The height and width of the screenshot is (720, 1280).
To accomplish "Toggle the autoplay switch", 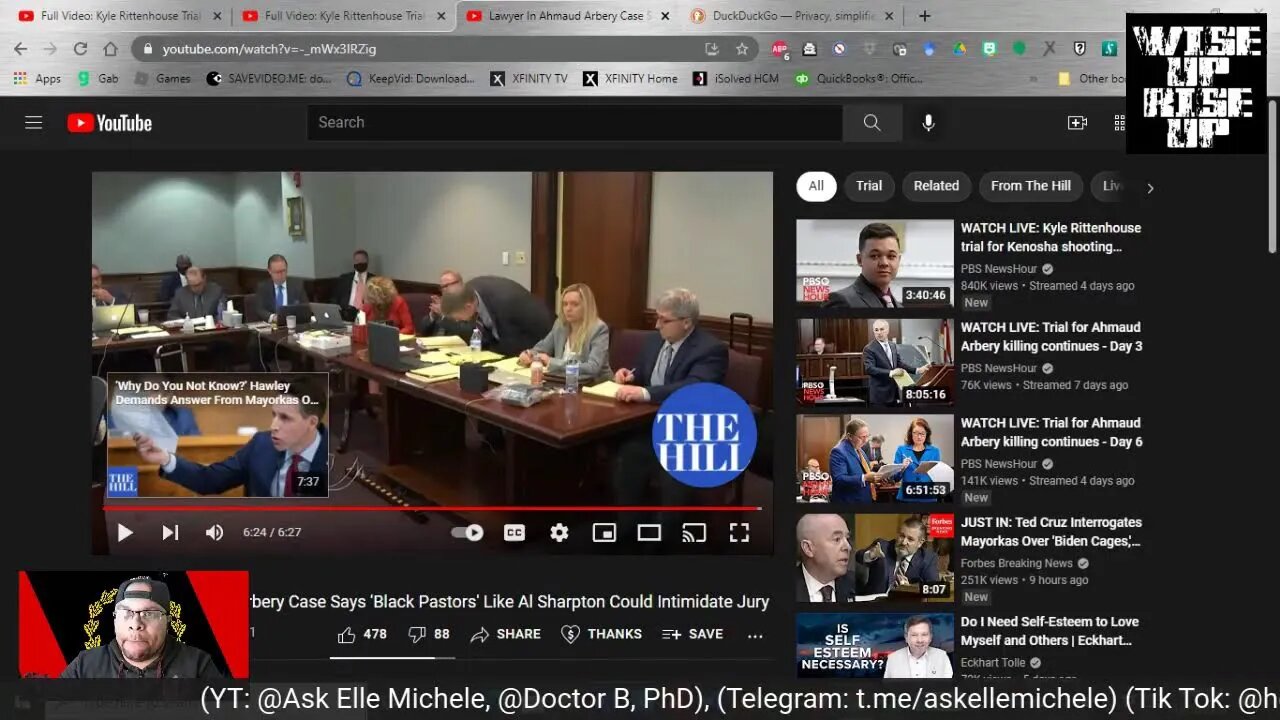I will pyautogui.click(x=467, y=533).
